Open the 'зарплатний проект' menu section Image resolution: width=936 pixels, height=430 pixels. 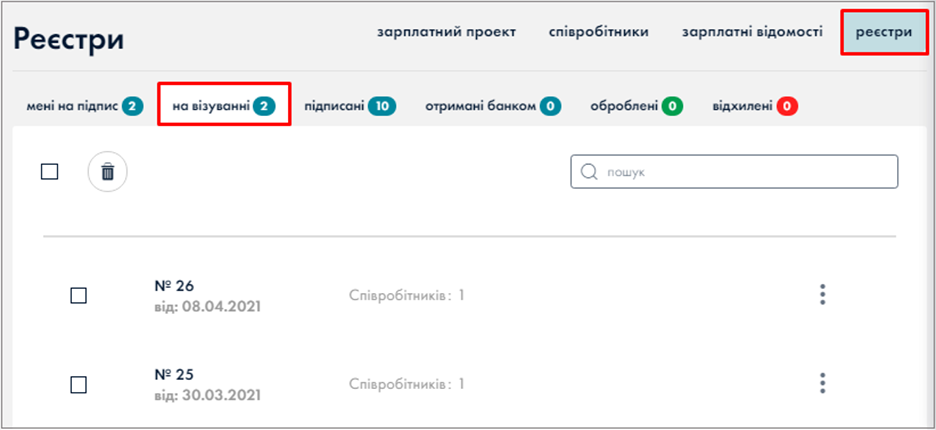pos(446,32)
